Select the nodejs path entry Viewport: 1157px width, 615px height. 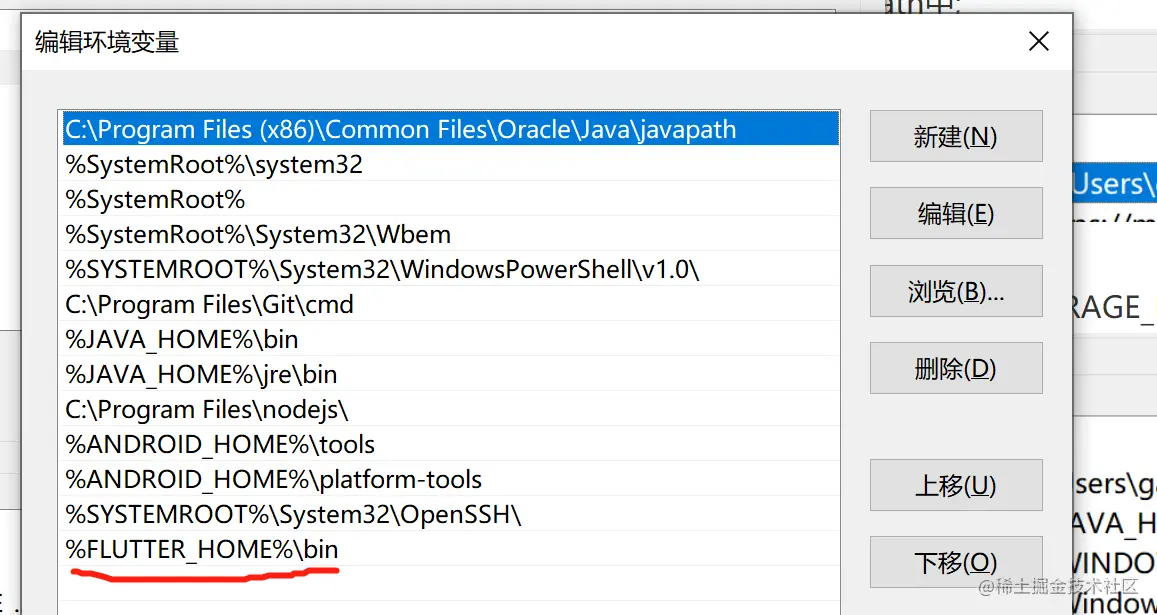pos(207,409)
